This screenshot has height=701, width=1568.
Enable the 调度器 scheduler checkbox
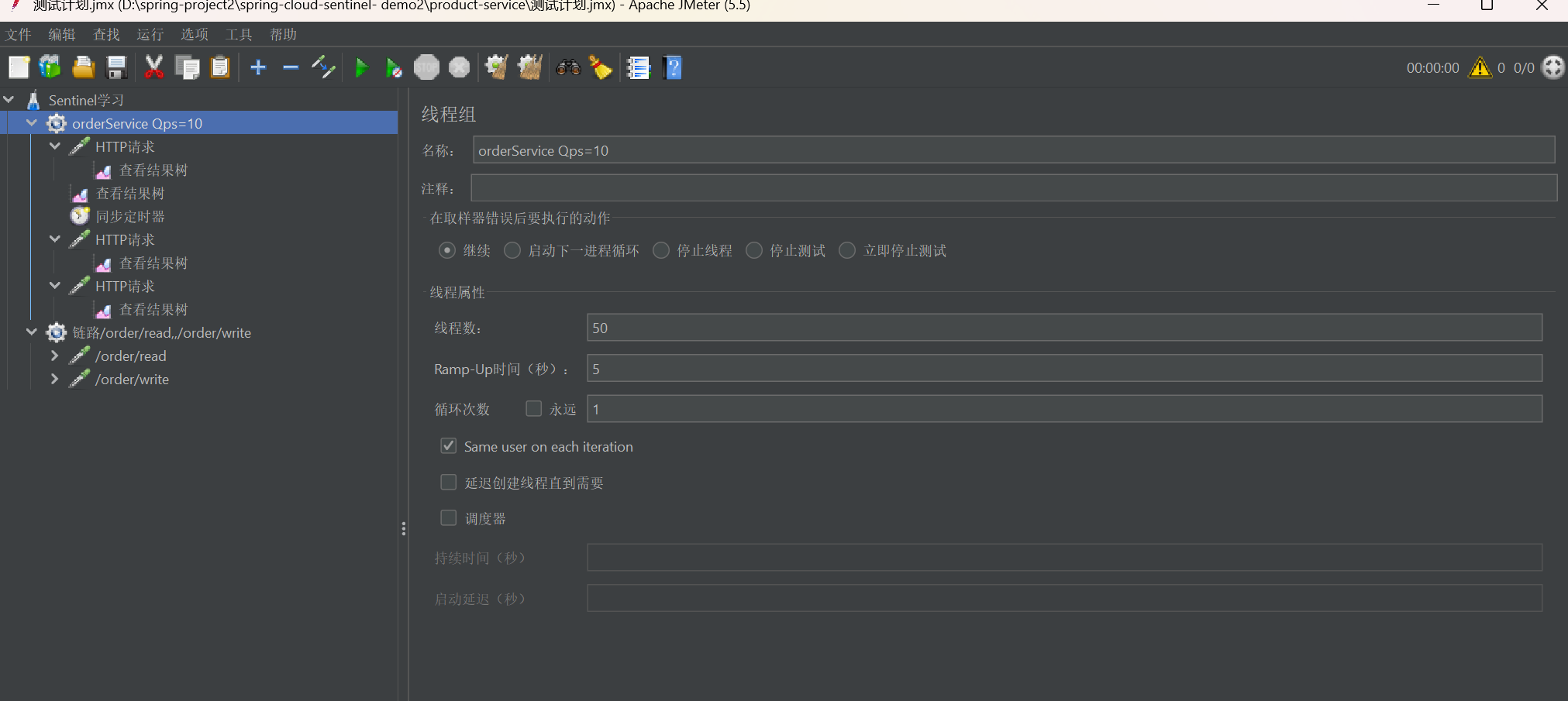[449, 518]
